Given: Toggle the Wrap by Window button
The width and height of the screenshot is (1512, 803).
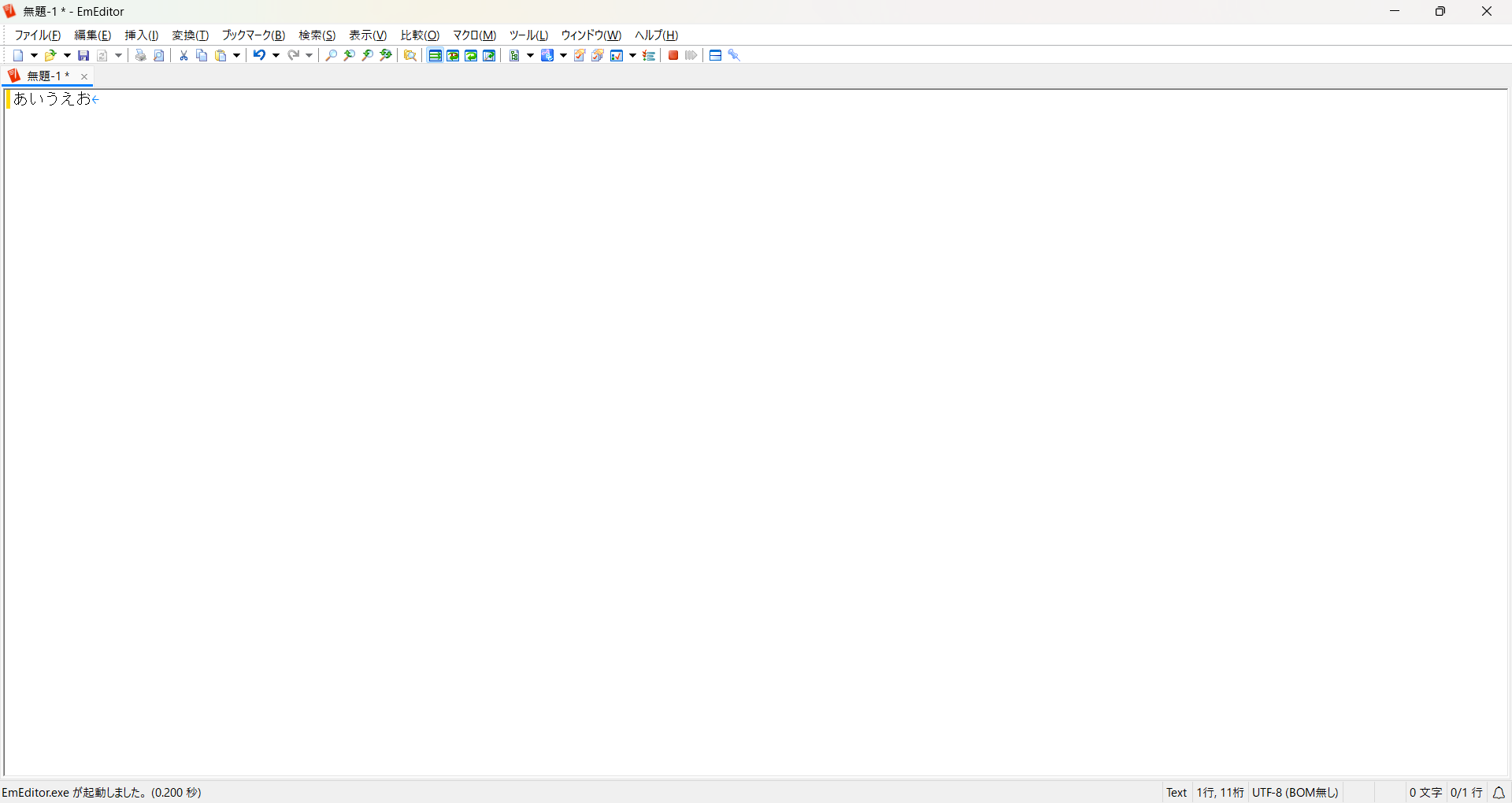Looking at the screenshot, I should 471,55.
